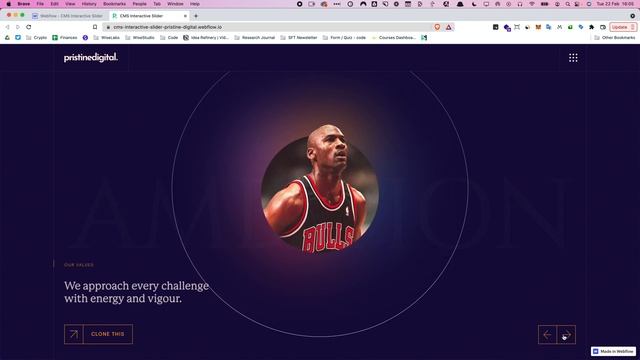Open the Window menu

click(x=175, y=4)
